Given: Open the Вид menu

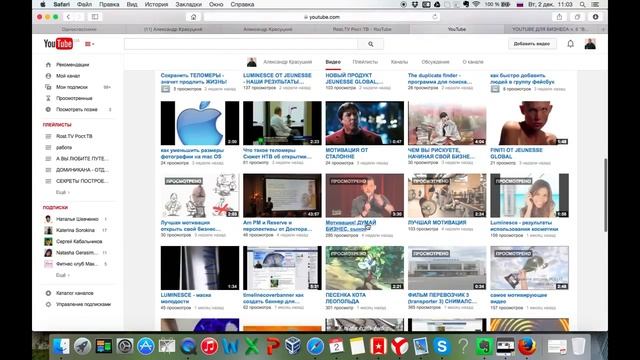Looking at the screenshot, I should 132,4.
